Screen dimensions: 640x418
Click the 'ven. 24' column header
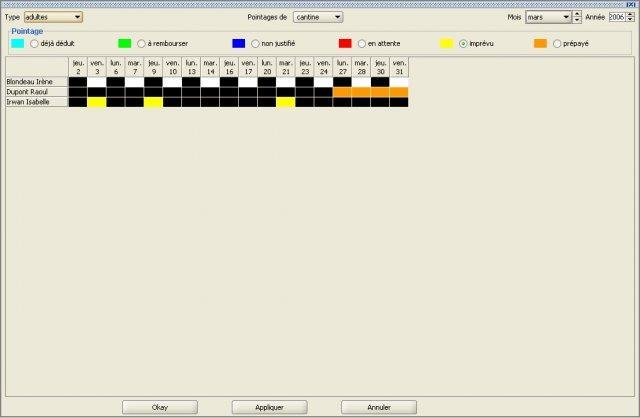point(324,67)
